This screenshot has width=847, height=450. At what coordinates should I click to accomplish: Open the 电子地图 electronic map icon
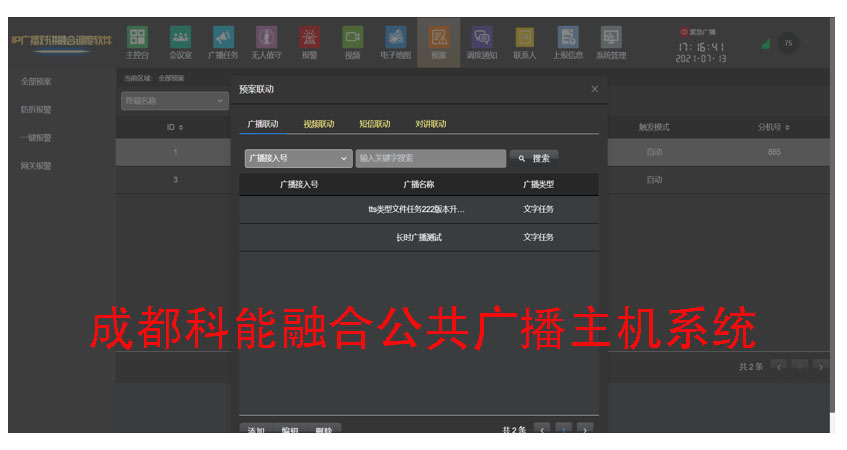[x=395, y=43]
